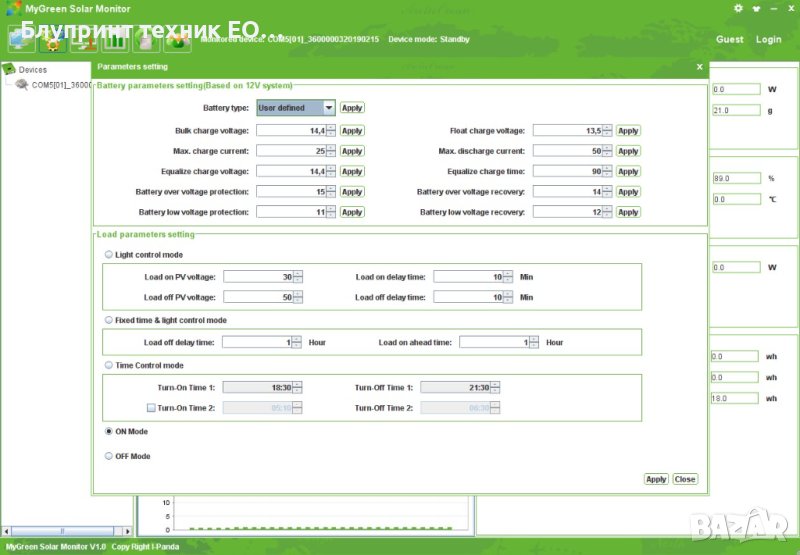Select the OFF Mode radio button
The height and width of the screenshot is (555, 800).
click(109, 456)
